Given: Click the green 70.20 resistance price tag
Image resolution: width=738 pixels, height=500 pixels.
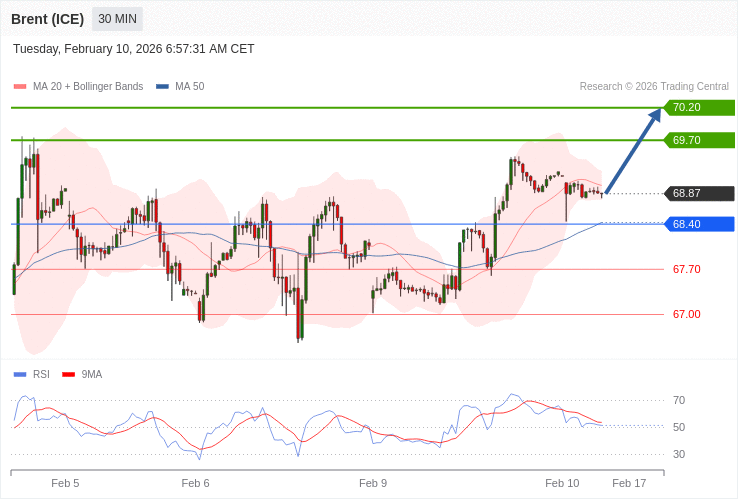Looking at the screenshot, I should click(x=698, y=107).
